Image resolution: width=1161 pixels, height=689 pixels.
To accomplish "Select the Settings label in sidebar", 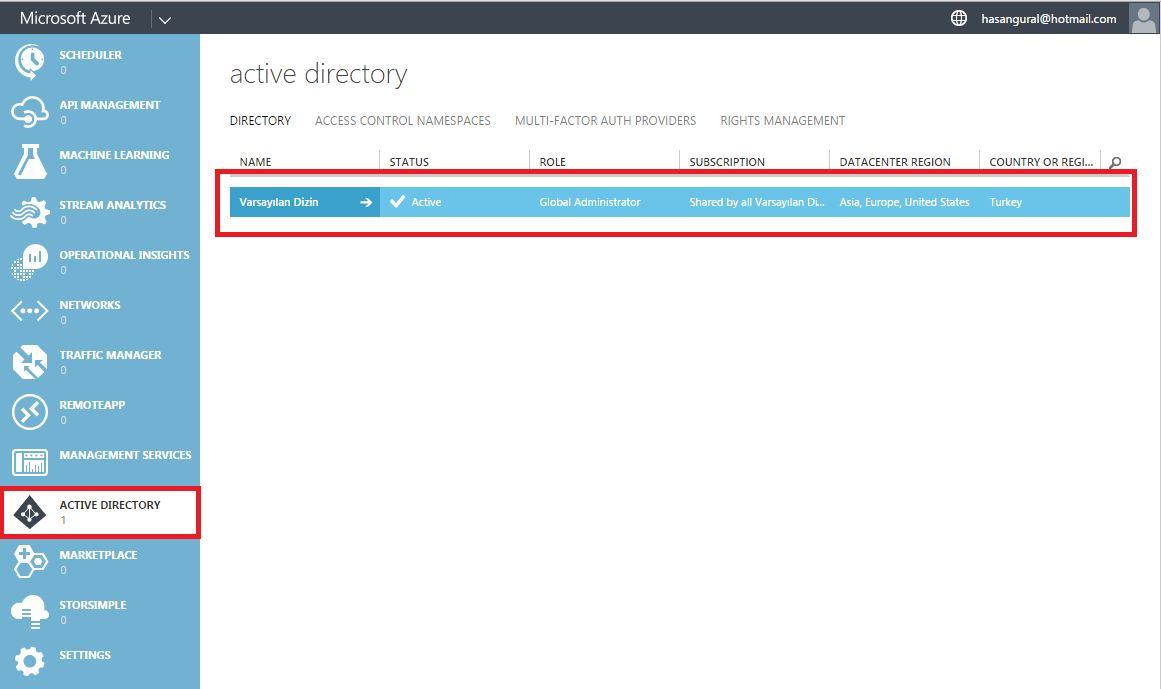I will 85,655.
